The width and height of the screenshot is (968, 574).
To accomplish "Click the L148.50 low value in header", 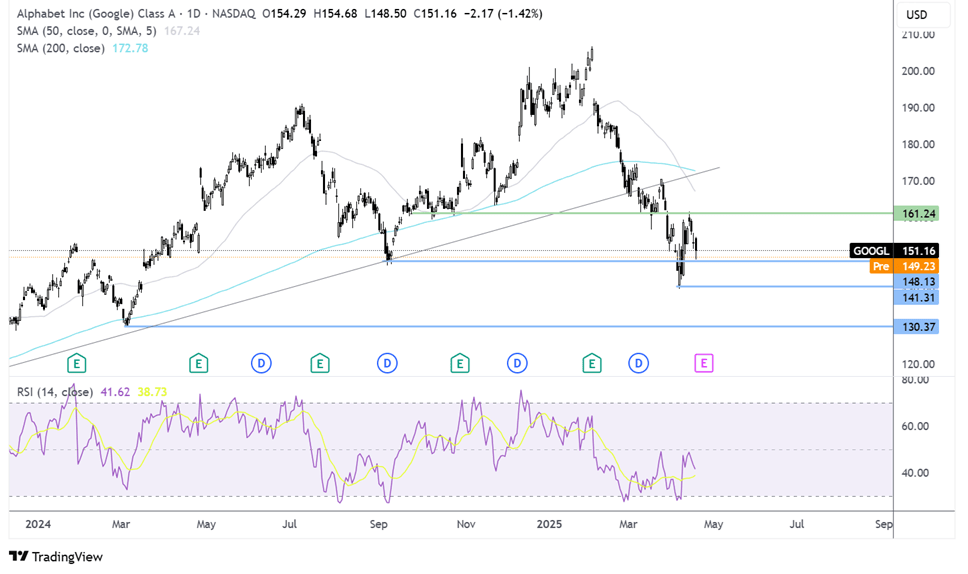I will [385, 14].
